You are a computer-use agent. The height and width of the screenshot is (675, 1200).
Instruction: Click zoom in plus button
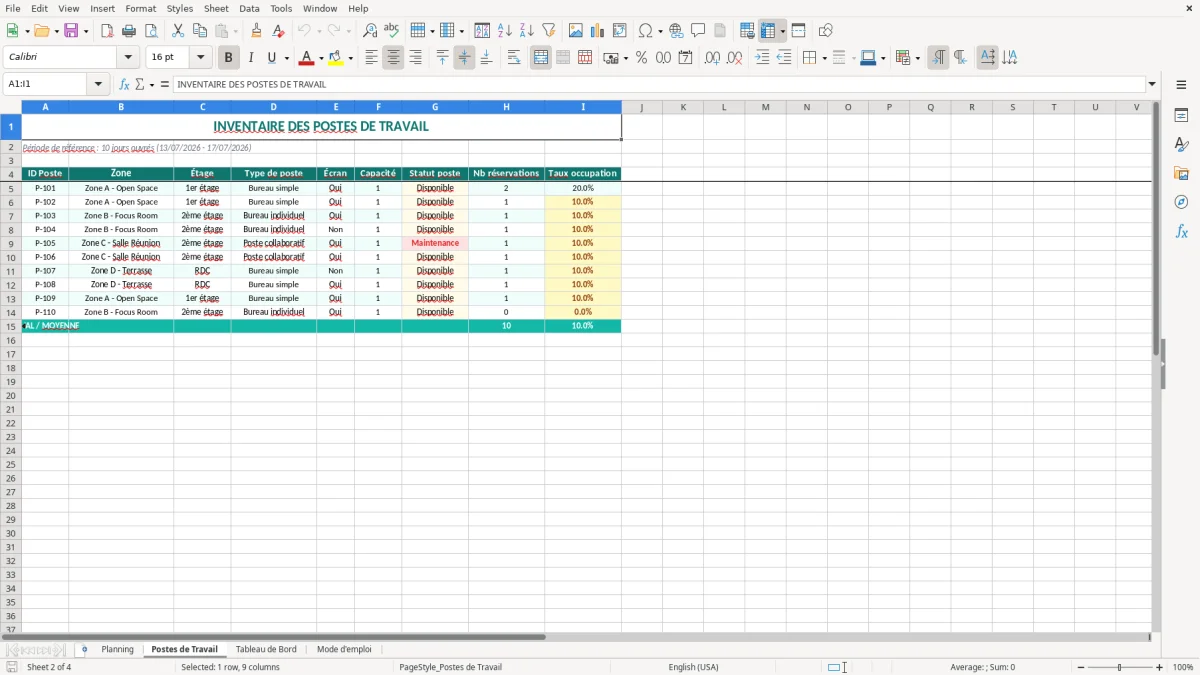pos(1160,667)
